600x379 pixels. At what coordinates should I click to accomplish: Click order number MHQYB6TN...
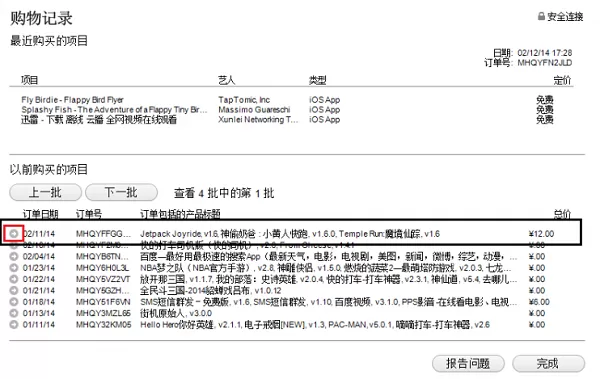click(102, 256)
